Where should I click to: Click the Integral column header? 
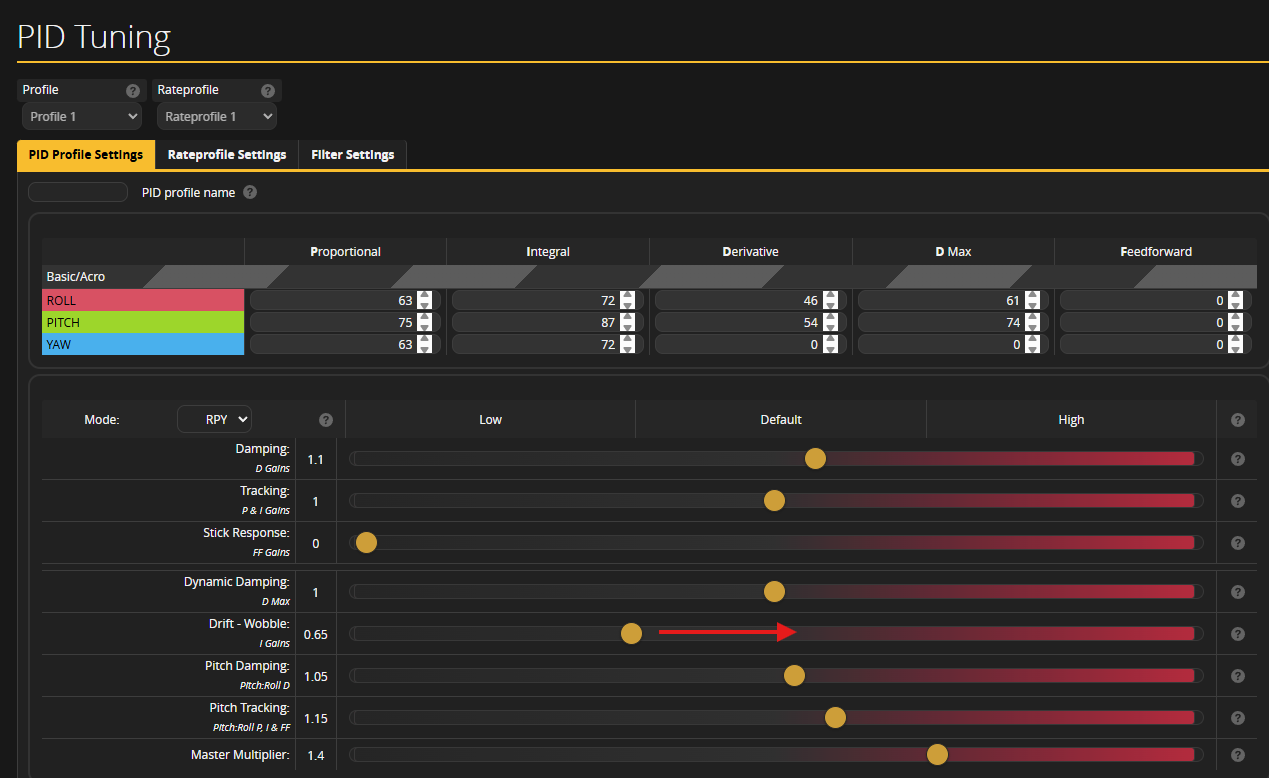(x=548, y=252)
